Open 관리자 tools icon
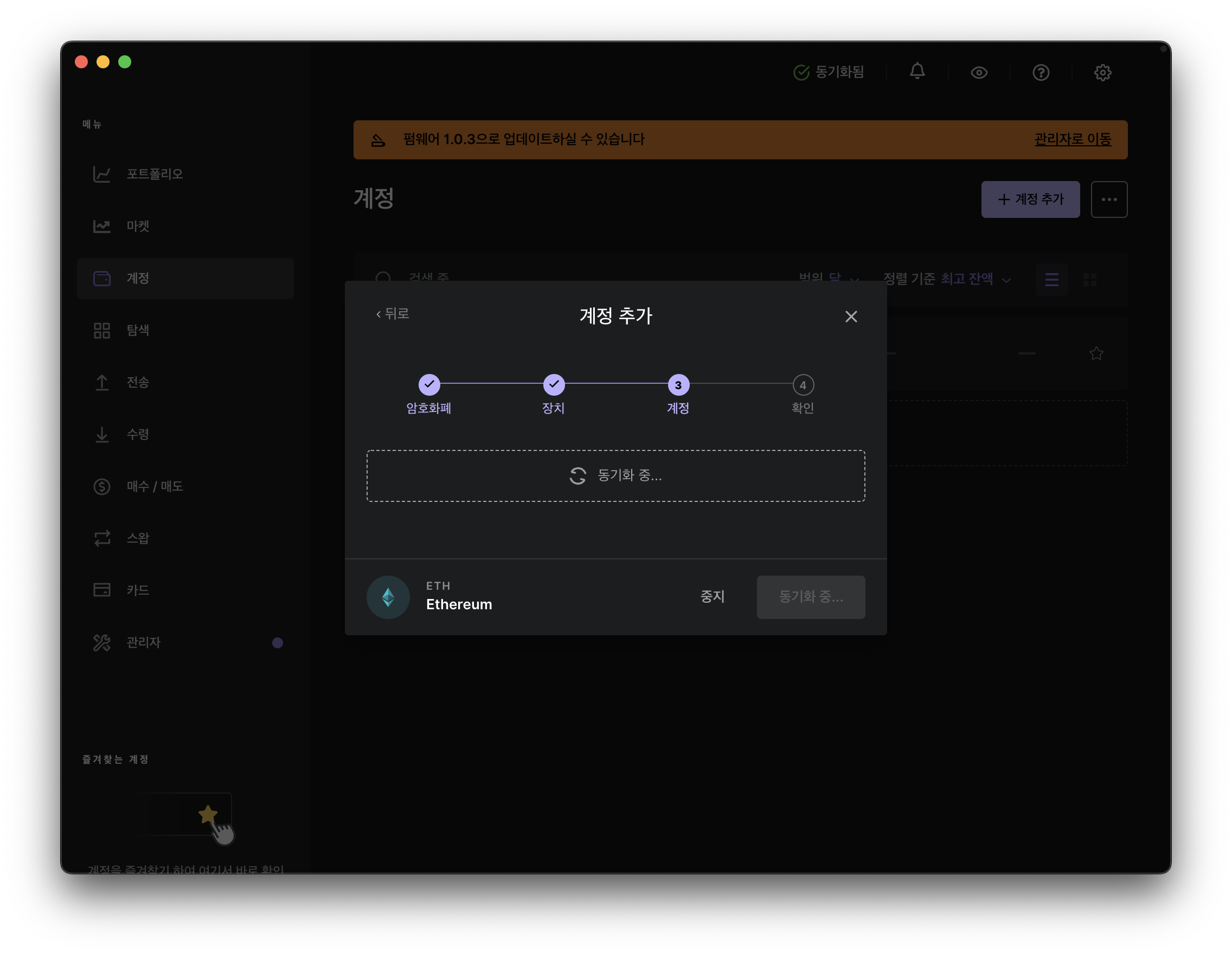1232x954 pixels. (101, 643)
